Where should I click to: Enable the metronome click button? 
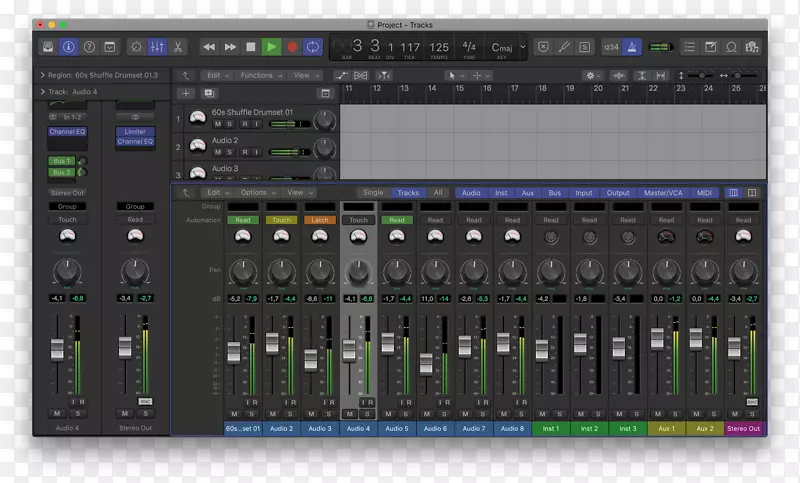tap(634, 46)
